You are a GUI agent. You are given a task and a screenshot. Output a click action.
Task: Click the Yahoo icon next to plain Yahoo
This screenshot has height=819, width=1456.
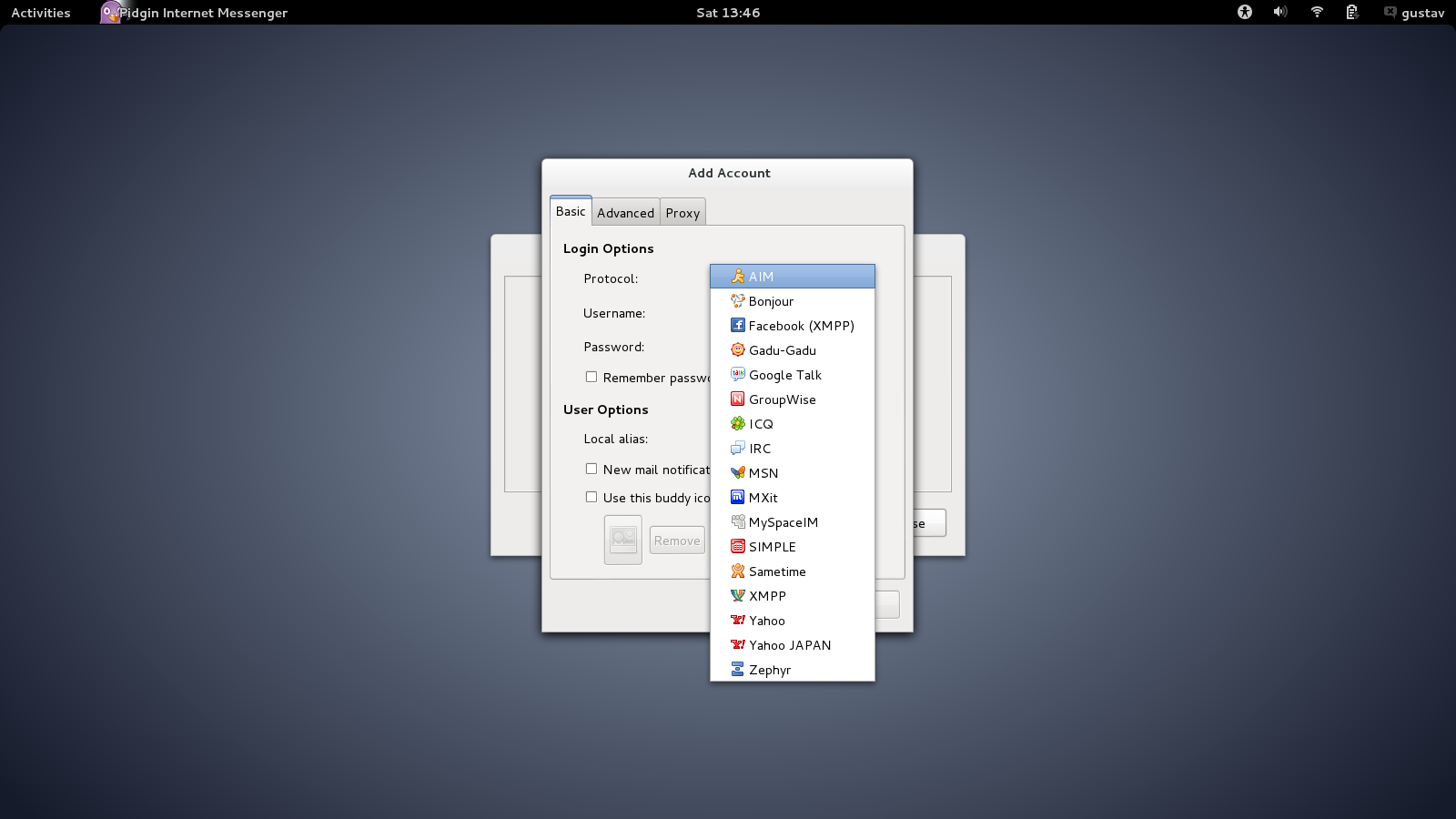tap(738, 620)
